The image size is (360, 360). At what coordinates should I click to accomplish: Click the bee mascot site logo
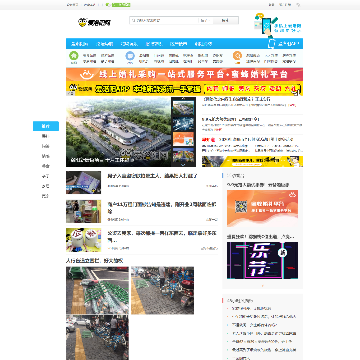[x=94, y=22]
